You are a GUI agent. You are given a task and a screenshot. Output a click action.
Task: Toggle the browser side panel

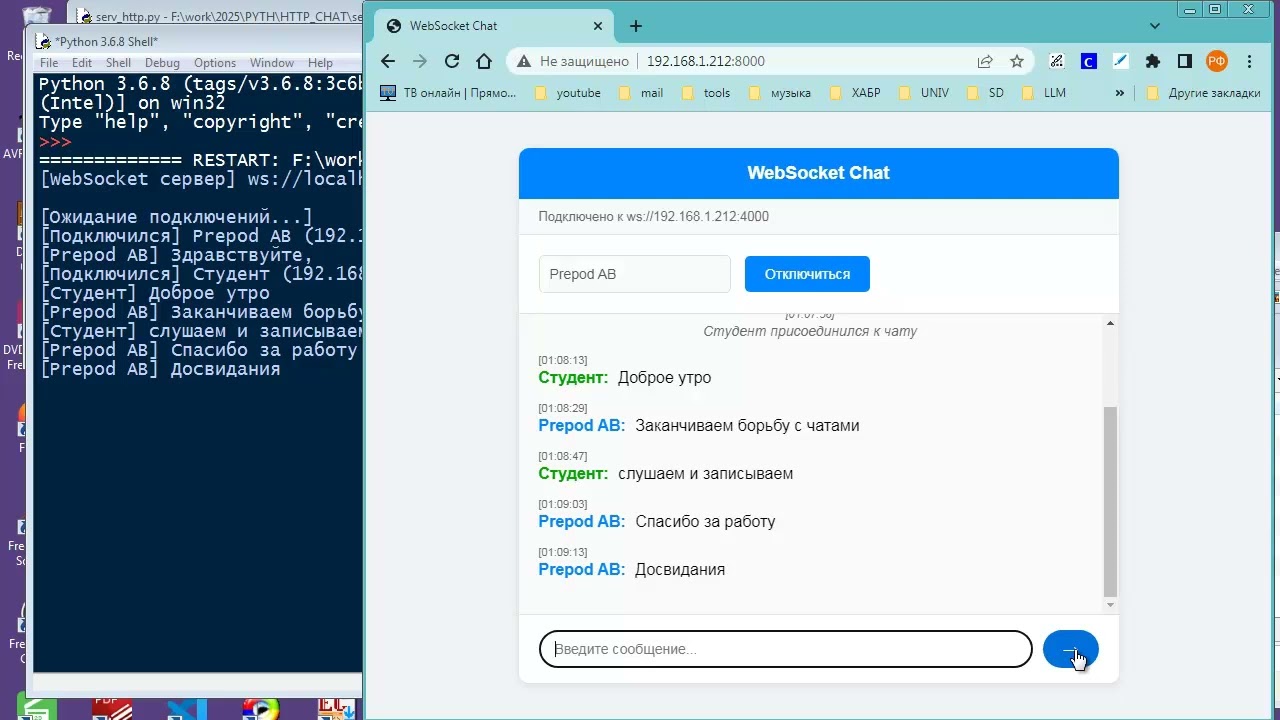[x=1184, y=61]
